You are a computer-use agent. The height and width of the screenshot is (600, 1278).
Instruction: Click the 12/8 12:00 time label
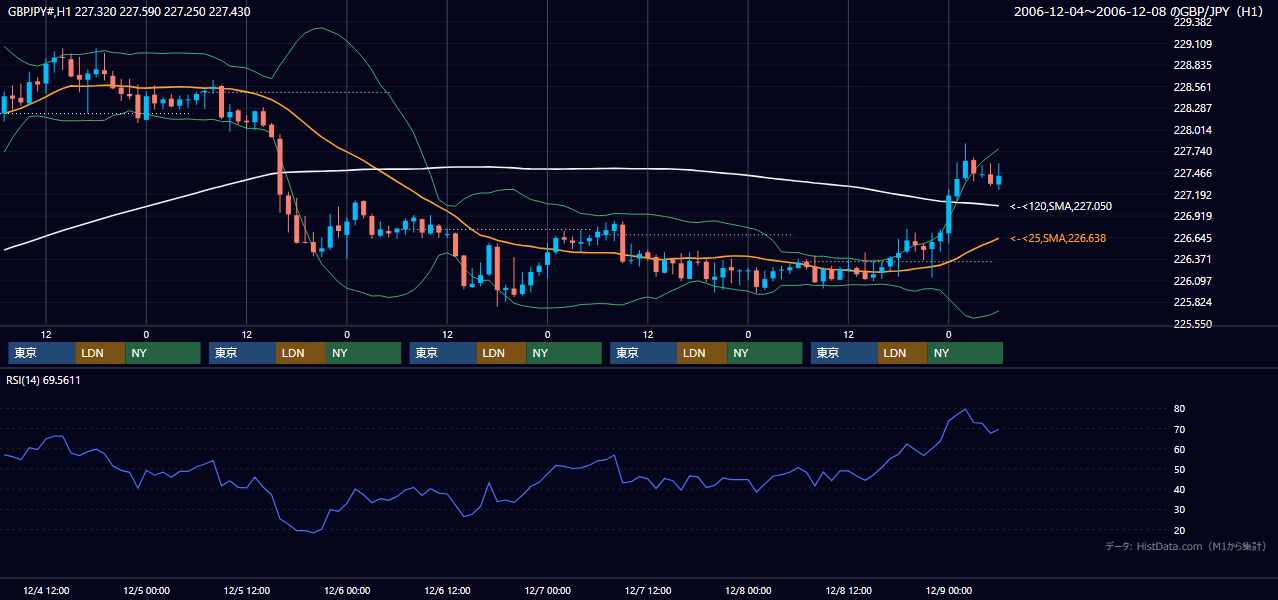(x=848, y=591)
